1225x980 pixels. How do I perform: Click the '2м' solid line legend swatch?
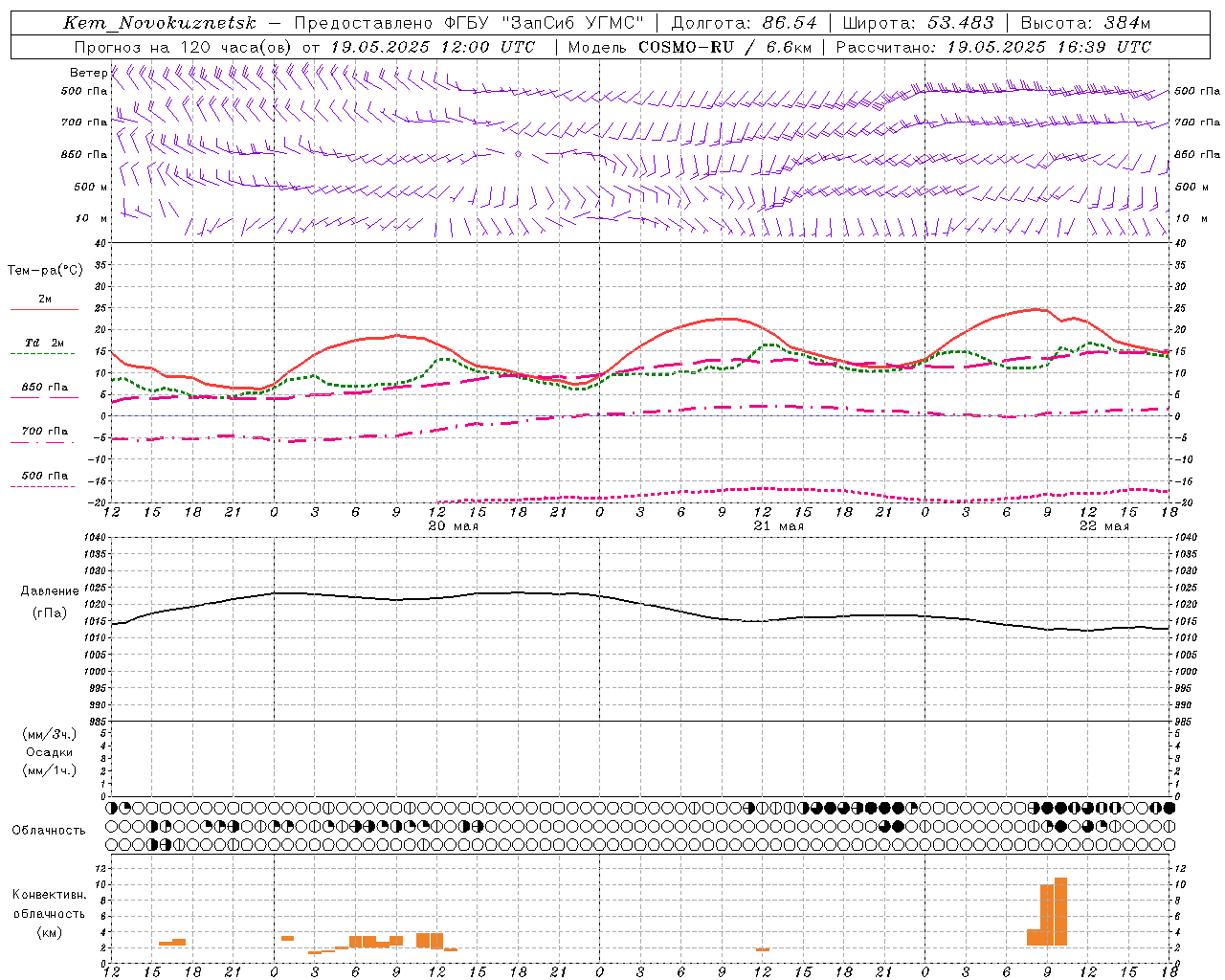pyautogui.click(x=44, y=309)
